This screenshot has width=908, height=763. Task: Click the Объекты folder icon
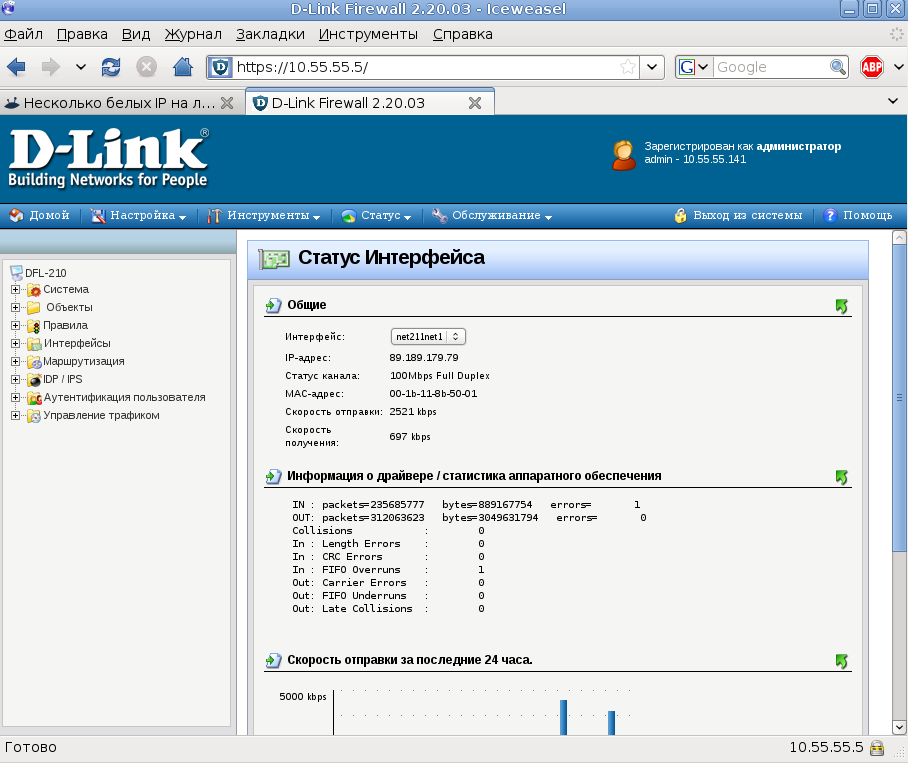[34, 307]
